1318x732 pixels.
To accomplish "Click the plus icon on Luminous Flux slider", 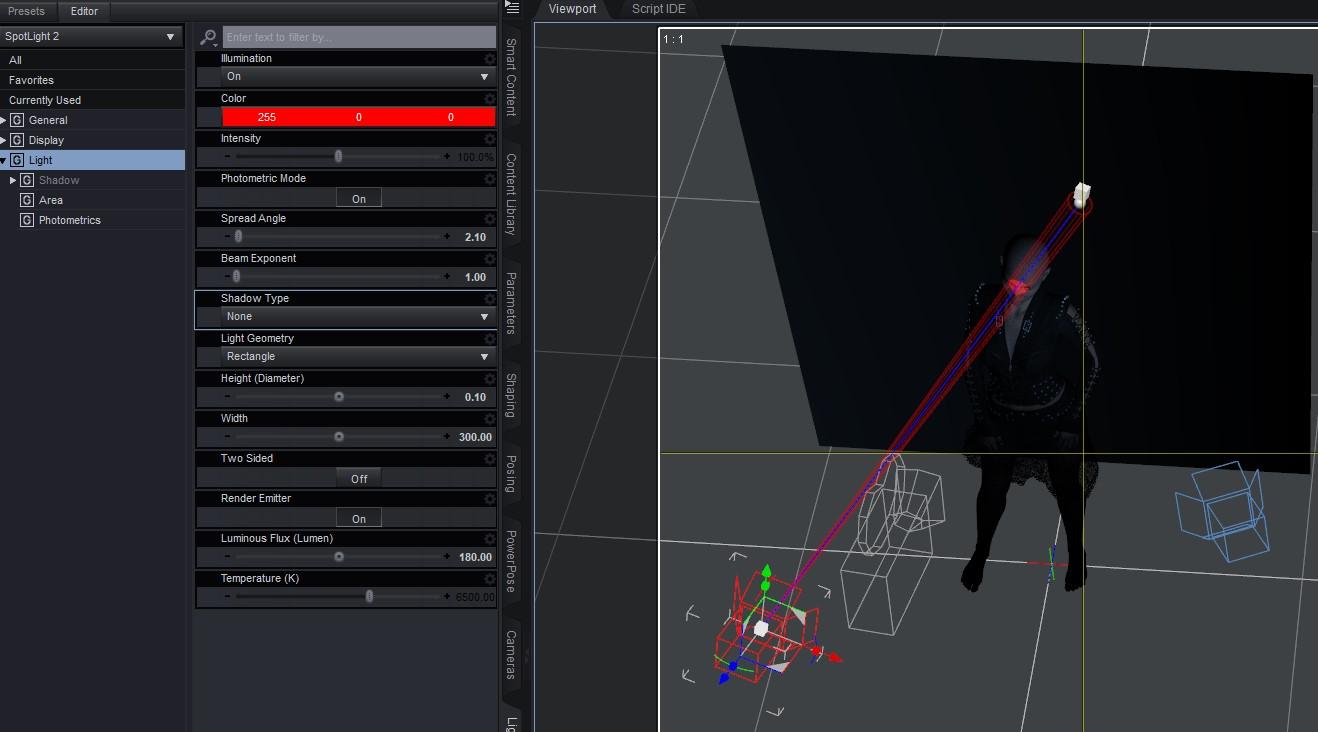I will pos(447,557).
